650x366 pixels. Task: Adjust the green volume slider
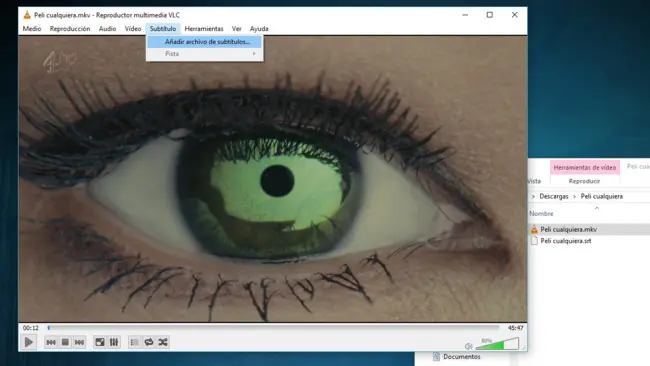click(497, 344)
